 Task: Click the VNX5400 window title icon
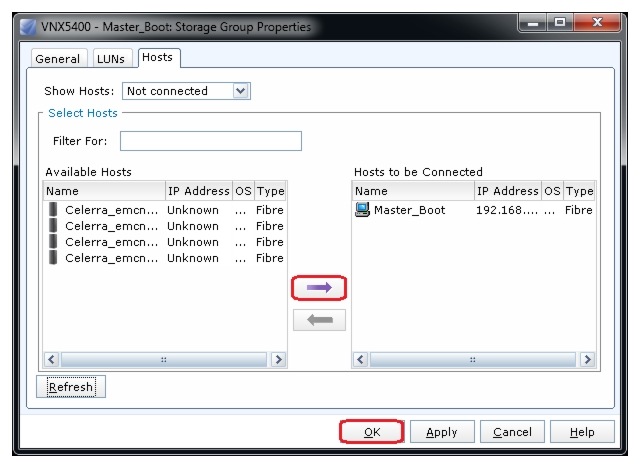click(28, 27)
